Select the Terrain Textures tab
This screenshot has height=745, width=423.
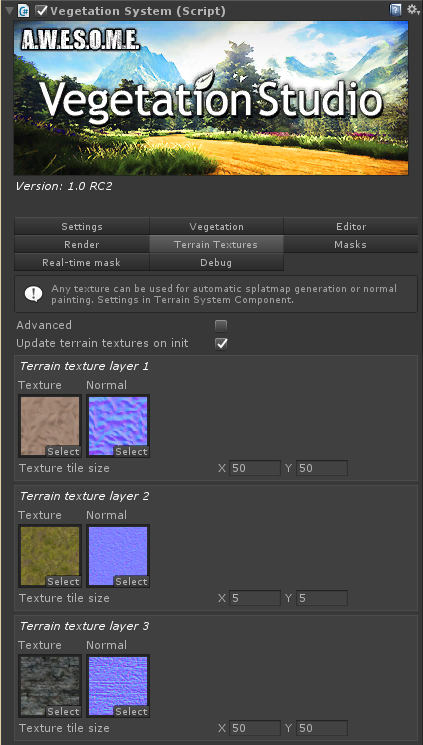pyautogui.click(x=216, y=245)
